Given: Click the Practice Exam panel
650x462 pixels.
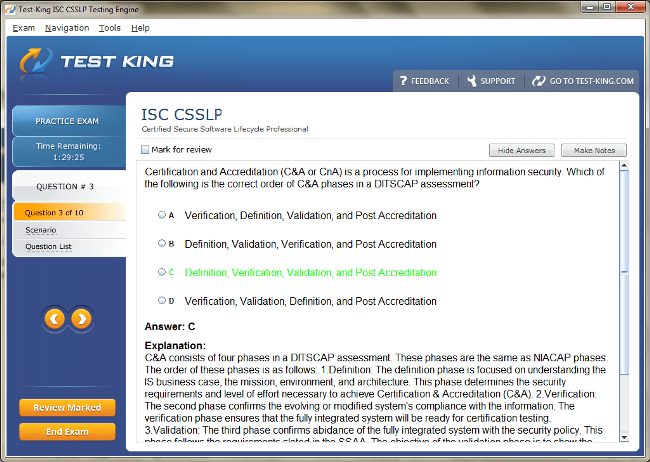Looking at the screenshot, I should (x=69, y=121).
